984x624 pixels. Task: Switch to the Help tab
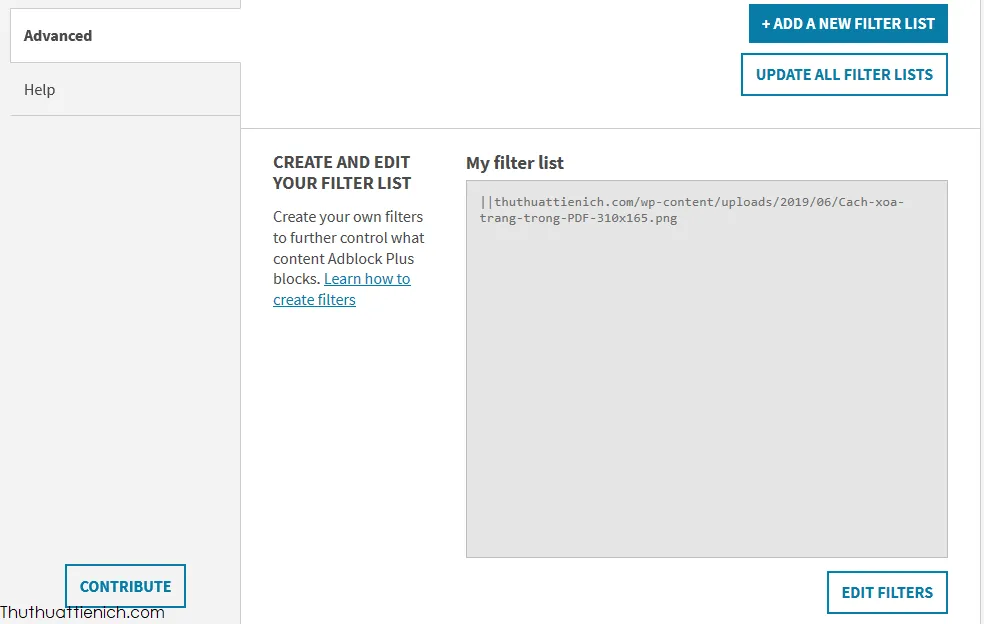(x=125, y=89)
